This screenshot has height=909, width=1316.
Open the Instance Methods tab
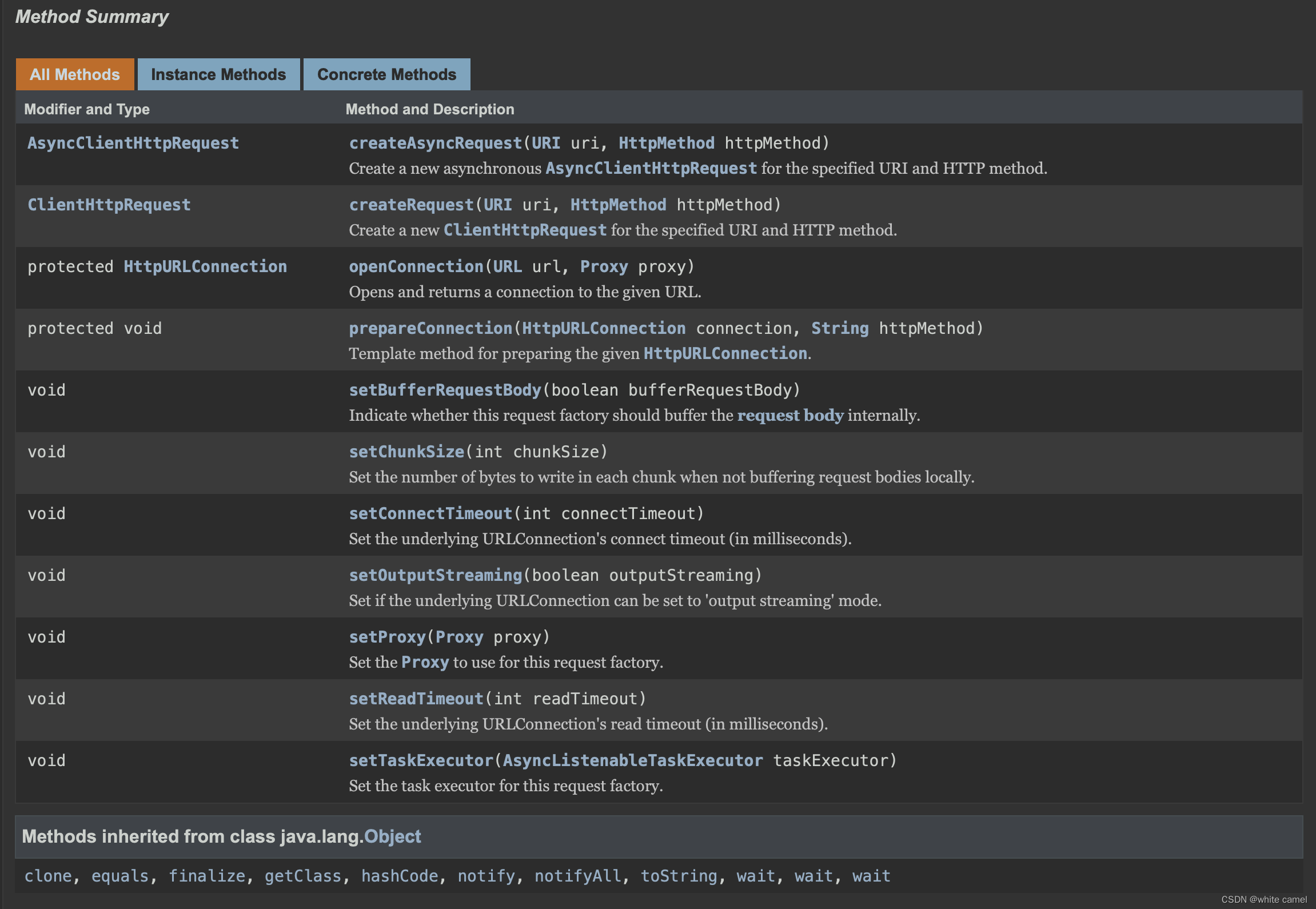tap(218, 74)
